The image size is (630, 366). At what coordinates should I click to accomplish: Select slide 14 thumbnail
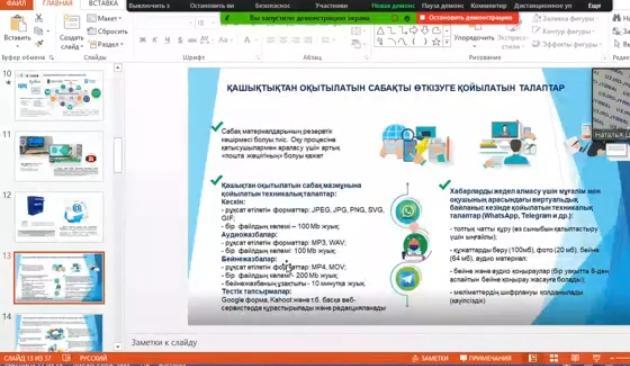click(59, 333)
